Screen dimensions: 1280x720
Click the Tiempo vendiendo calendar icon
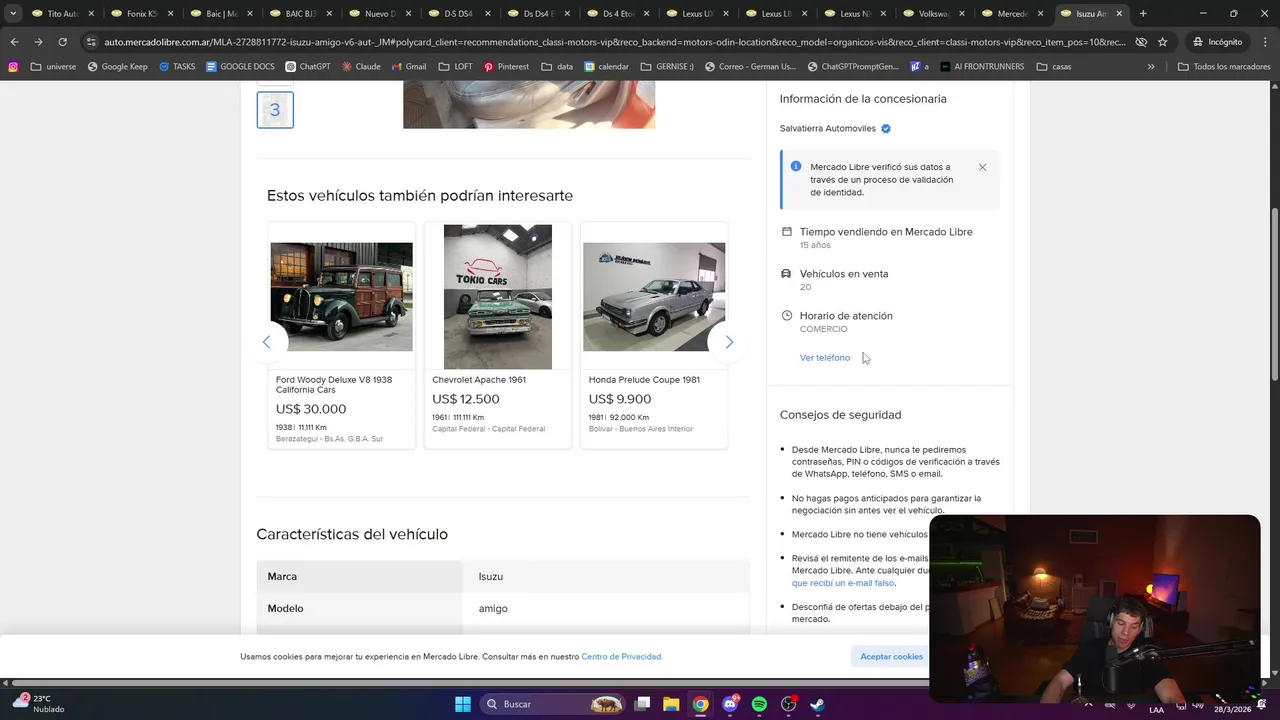[x=787, y=231]
